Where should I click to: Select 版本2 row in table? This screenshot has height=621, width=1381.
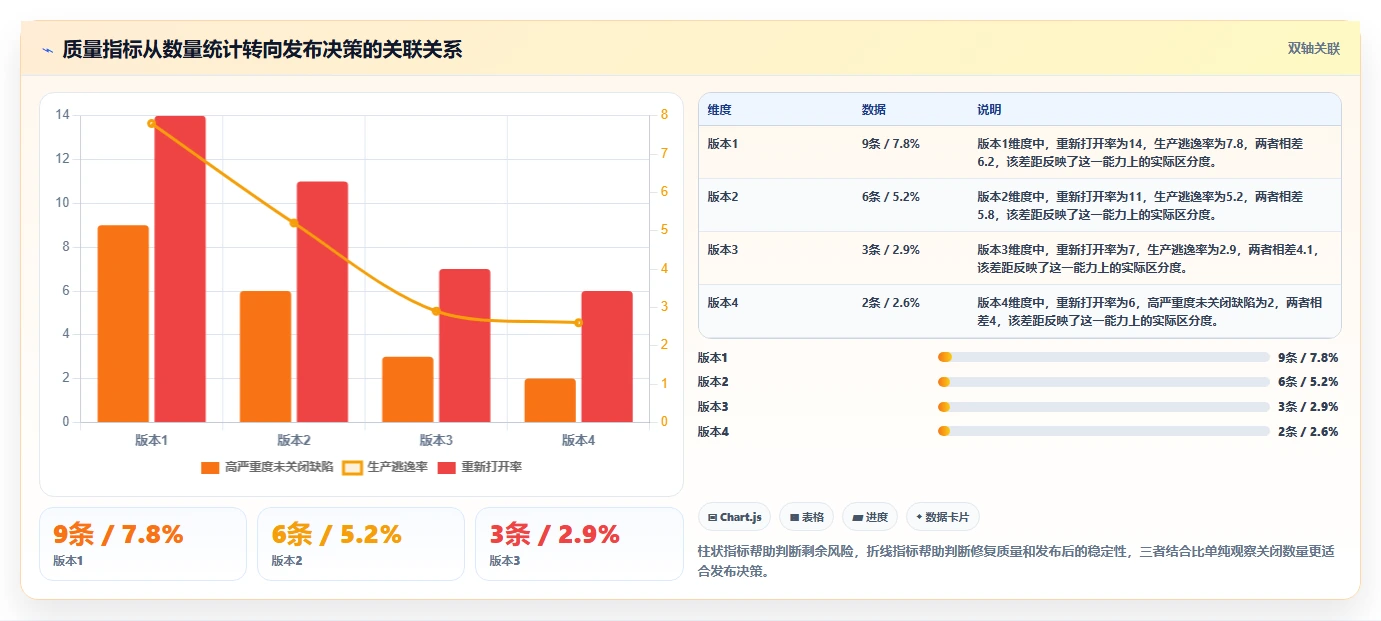(x=1019, y=205)
